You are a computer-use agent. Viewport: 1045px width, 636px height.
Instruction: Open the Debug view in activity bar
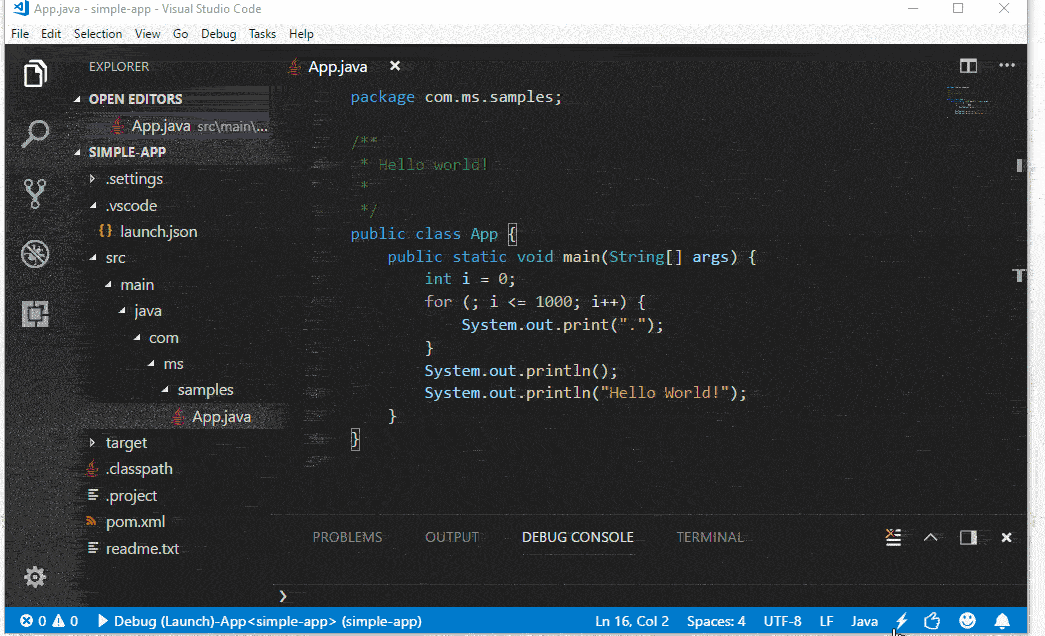(35, 254)
